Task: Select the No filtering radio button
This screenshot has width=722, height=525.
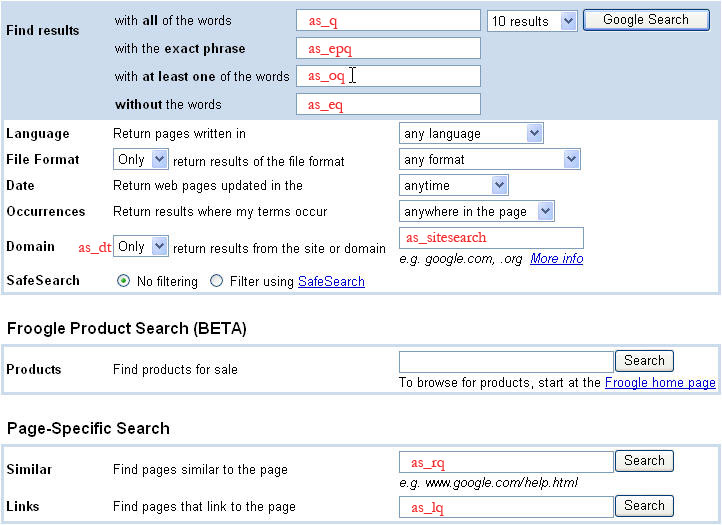Action: click(x=124, y=282)
